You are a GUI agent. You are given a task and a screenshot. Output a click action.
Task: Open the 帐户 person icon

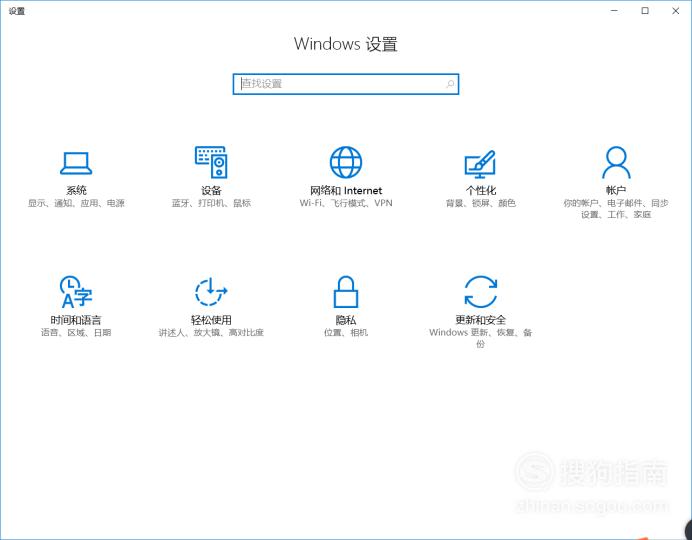(x=616, y=162)
